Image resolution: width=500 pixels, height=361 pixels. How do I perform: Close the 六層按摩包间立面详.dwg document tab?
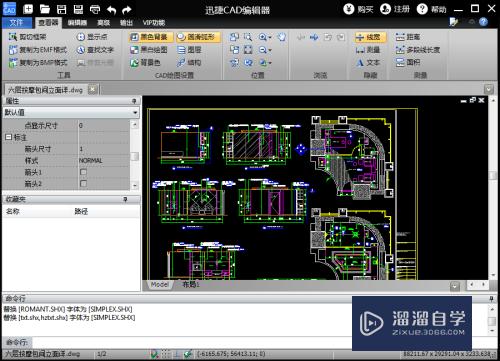pyautogui.click(x=93, y=89)
